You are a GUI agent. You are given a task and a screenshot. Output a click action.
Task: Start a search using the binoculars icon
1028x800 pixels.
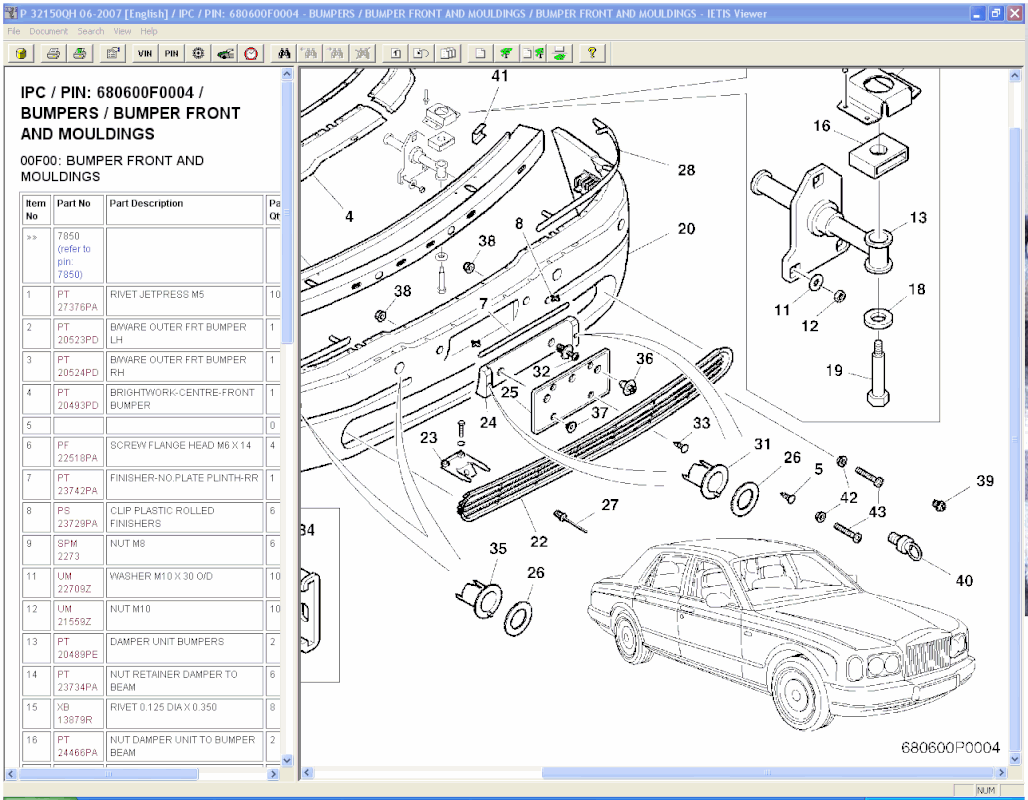[285, 53]
